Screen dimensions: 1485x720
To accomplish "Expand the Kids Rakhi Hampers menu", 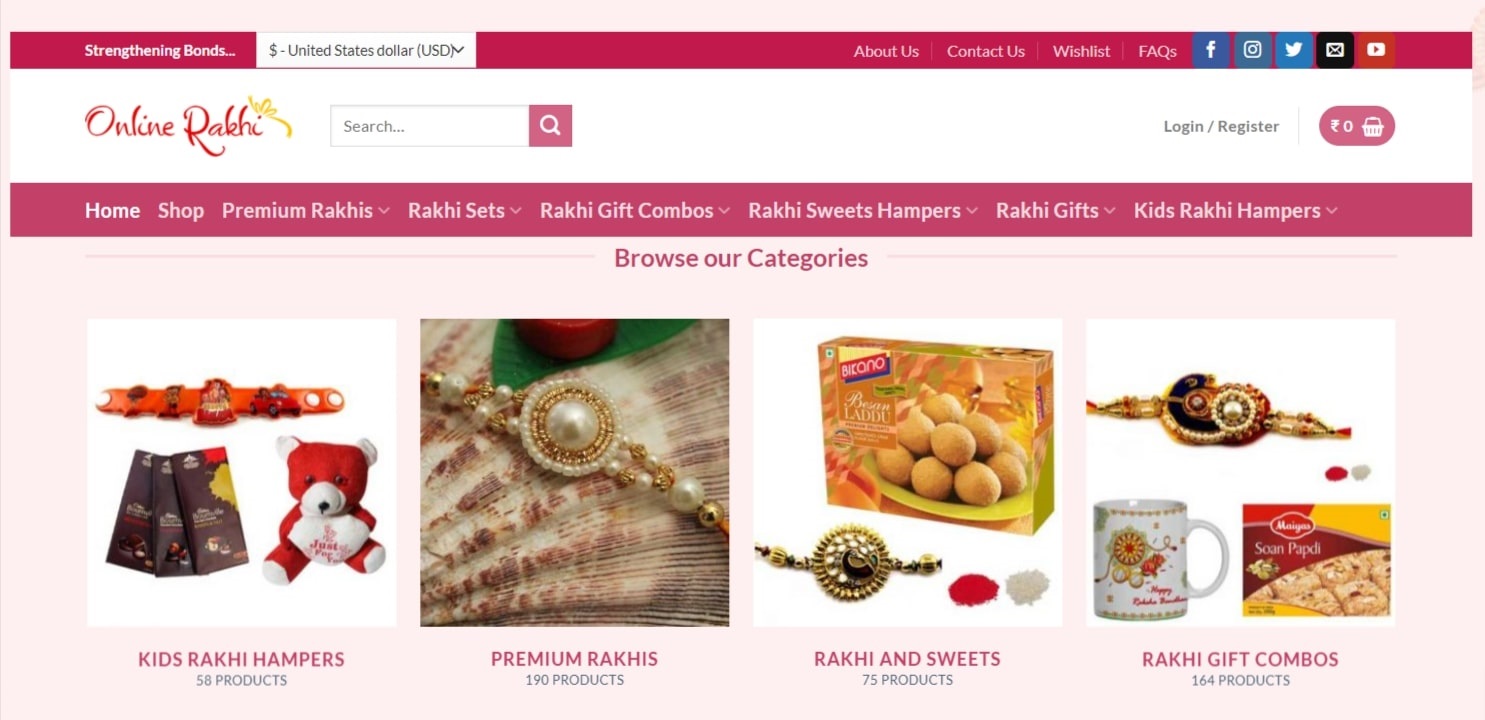I will tap(1235, 210).
